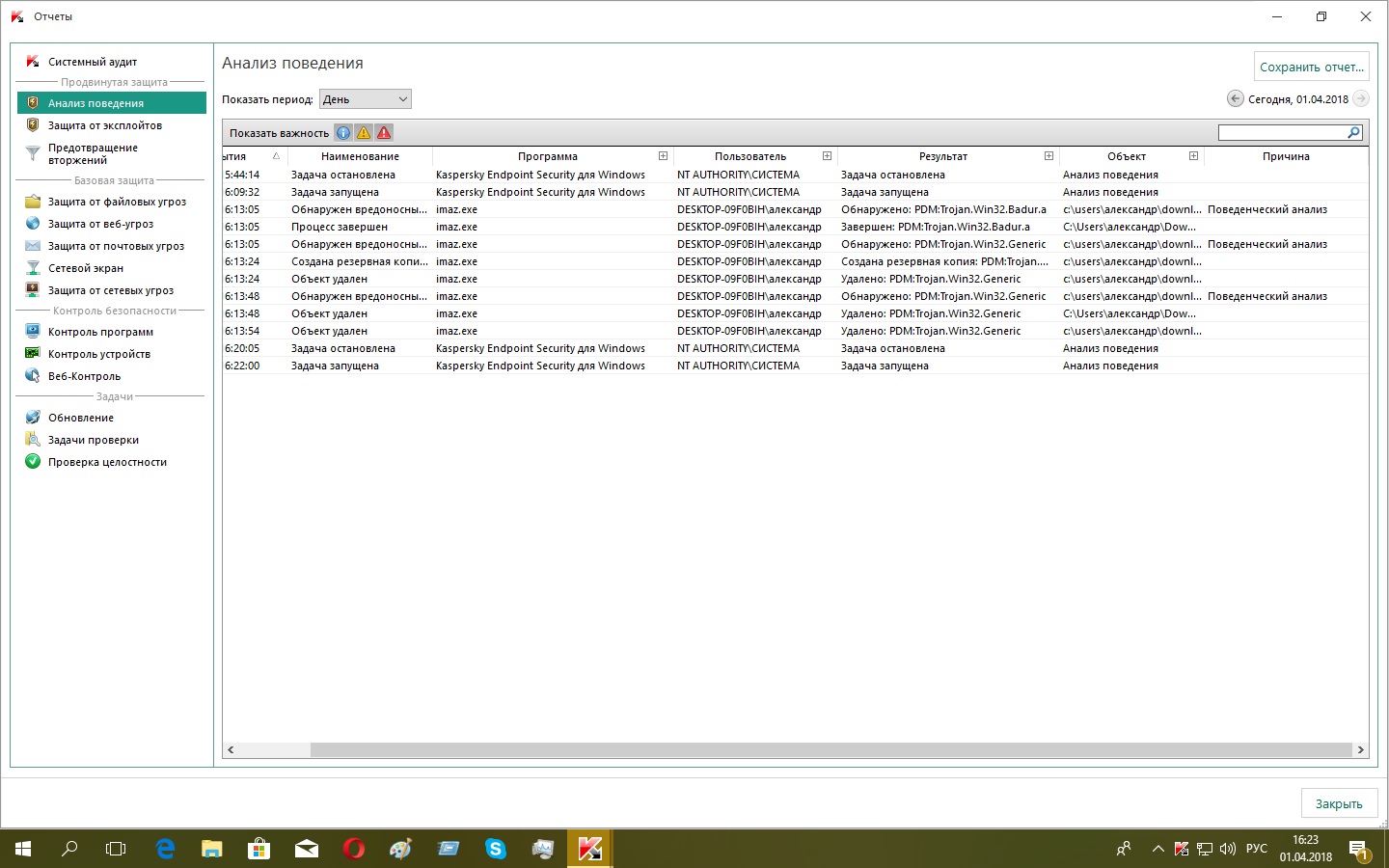Click the icon of Защита от сетевых угроз
The height and width of the screenshot is (868, 1389).
pyautogui.click(x=33, y=290)
